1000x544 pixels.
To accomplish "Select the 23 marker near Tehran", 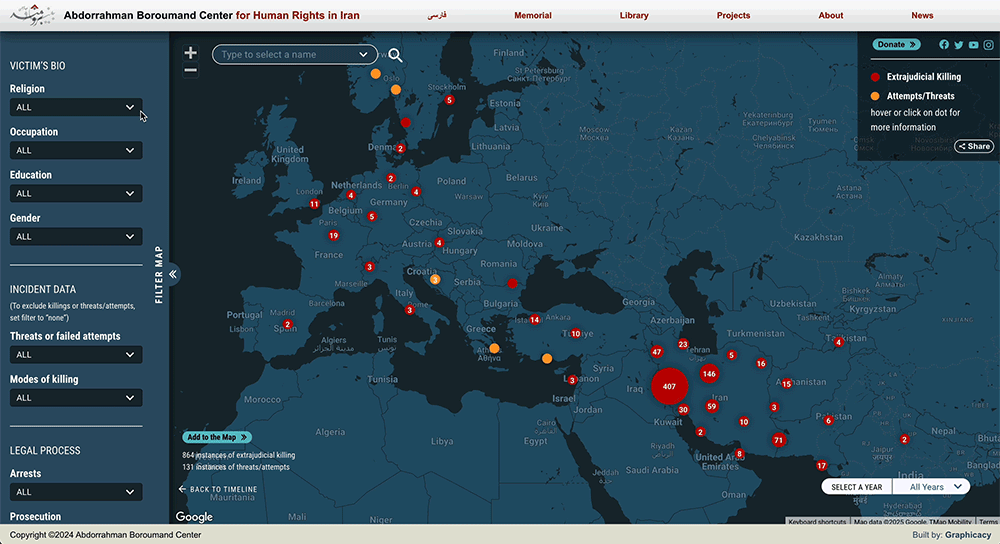I will click(683, 344).
